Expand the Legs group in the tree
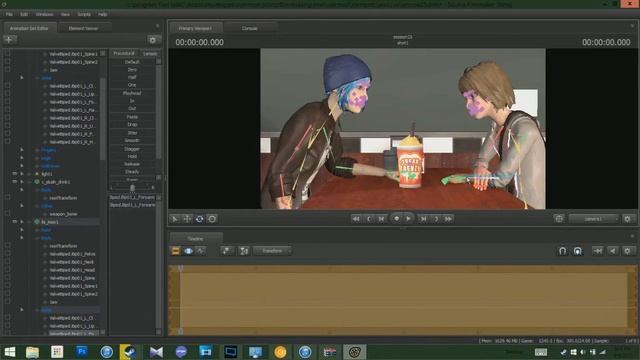Viewport: 640px width, 360px height. click(22, 158)
